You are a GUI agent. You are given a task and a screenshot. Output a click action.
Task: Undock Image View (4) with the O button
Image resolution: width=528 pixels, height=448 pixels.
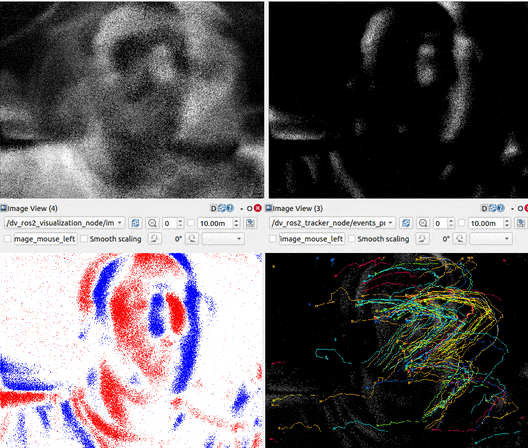click(250, 209)
